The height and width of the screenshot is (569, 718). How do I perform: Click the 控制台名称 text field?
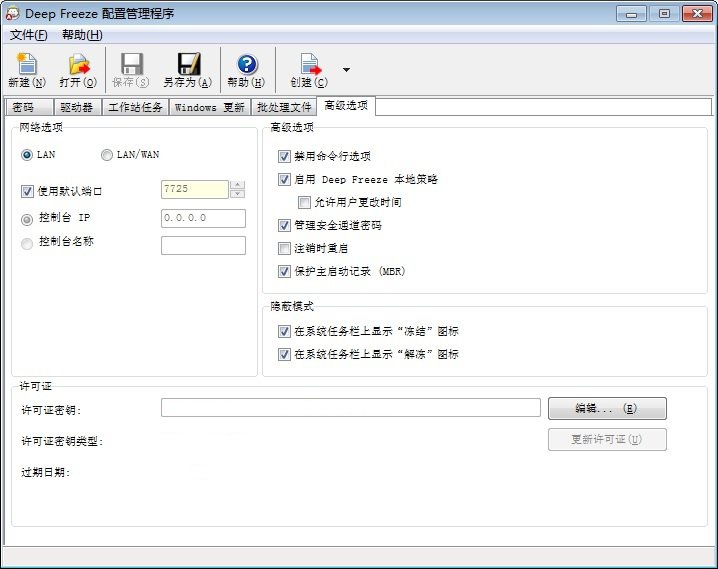[x=203, y=245]
